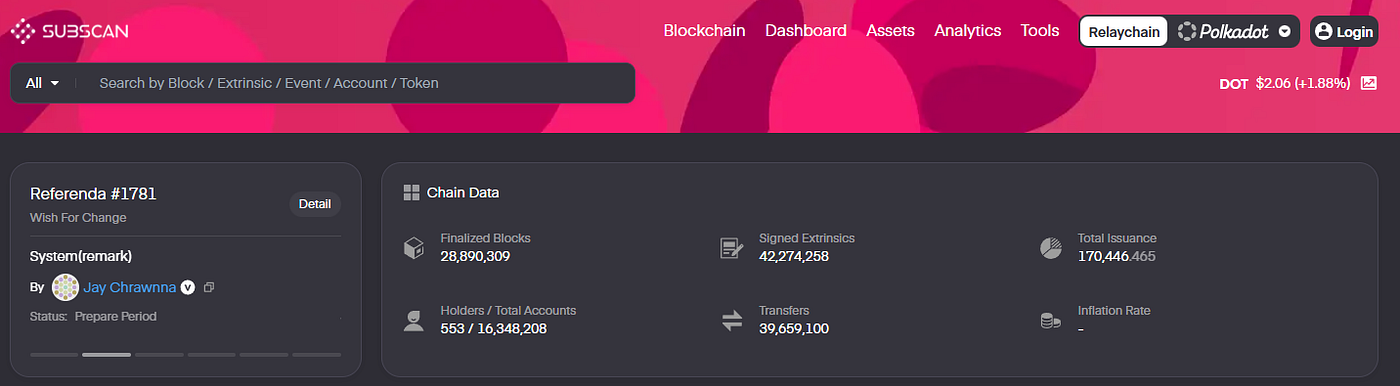Open the Blockchain menu
Viewport: 1400px width, 386px height.
(704, 31)
